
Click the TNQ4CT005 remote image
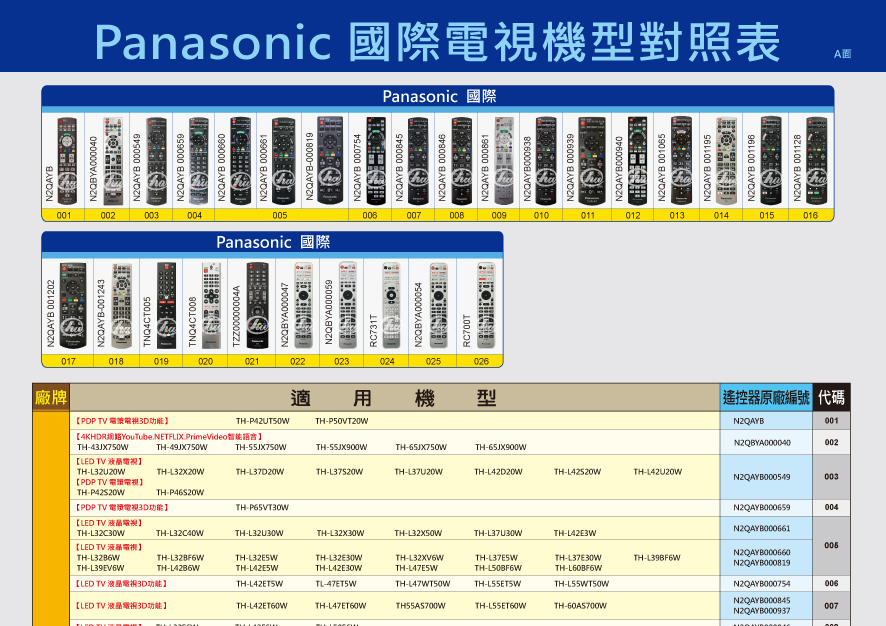[x=166, y=305]
